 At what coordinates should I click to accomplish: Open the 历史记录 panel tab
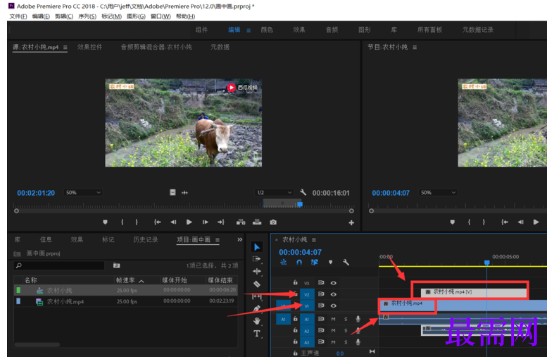coord(145,240)
